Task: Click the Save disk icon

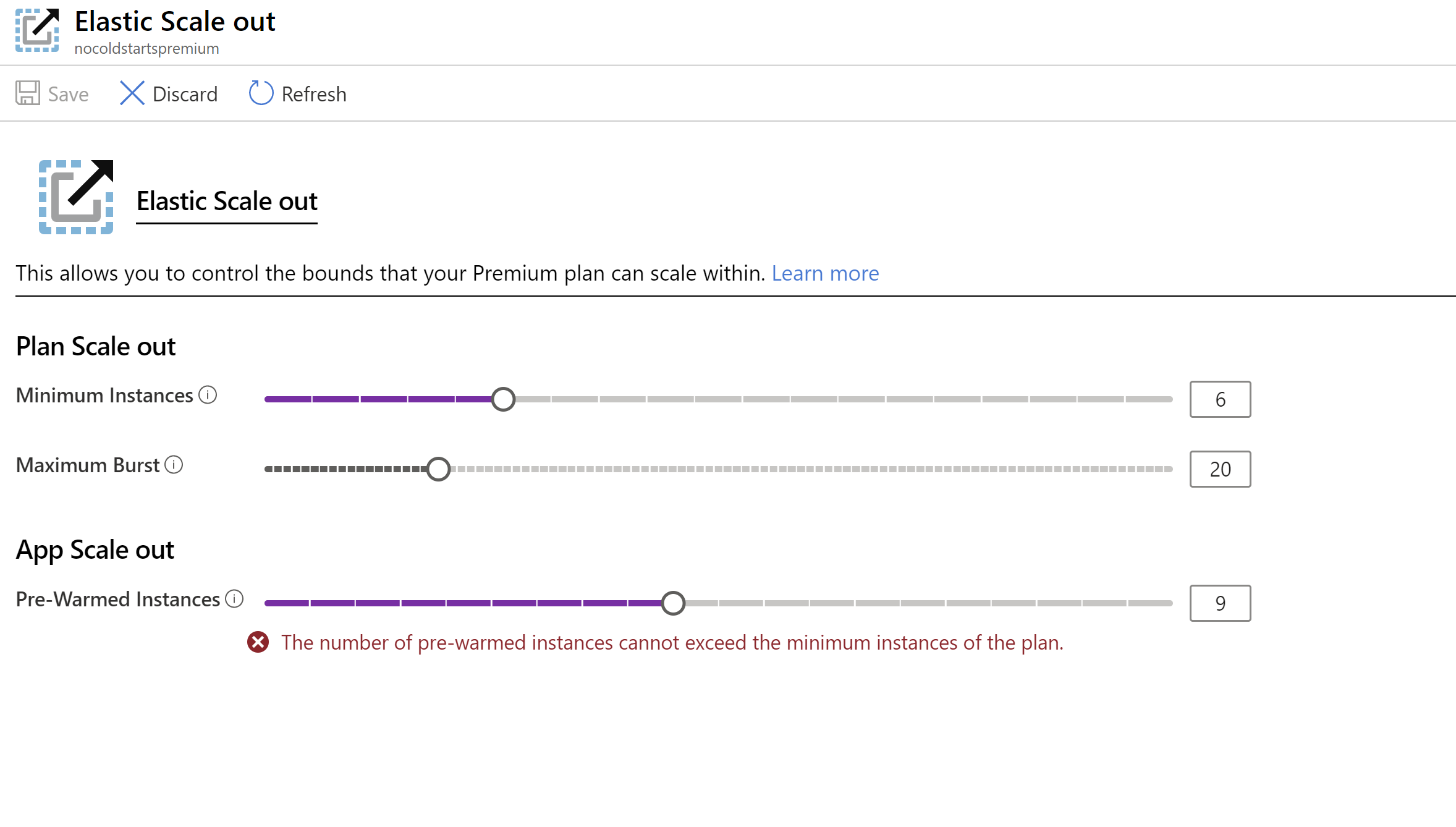Action: (28, 93)
